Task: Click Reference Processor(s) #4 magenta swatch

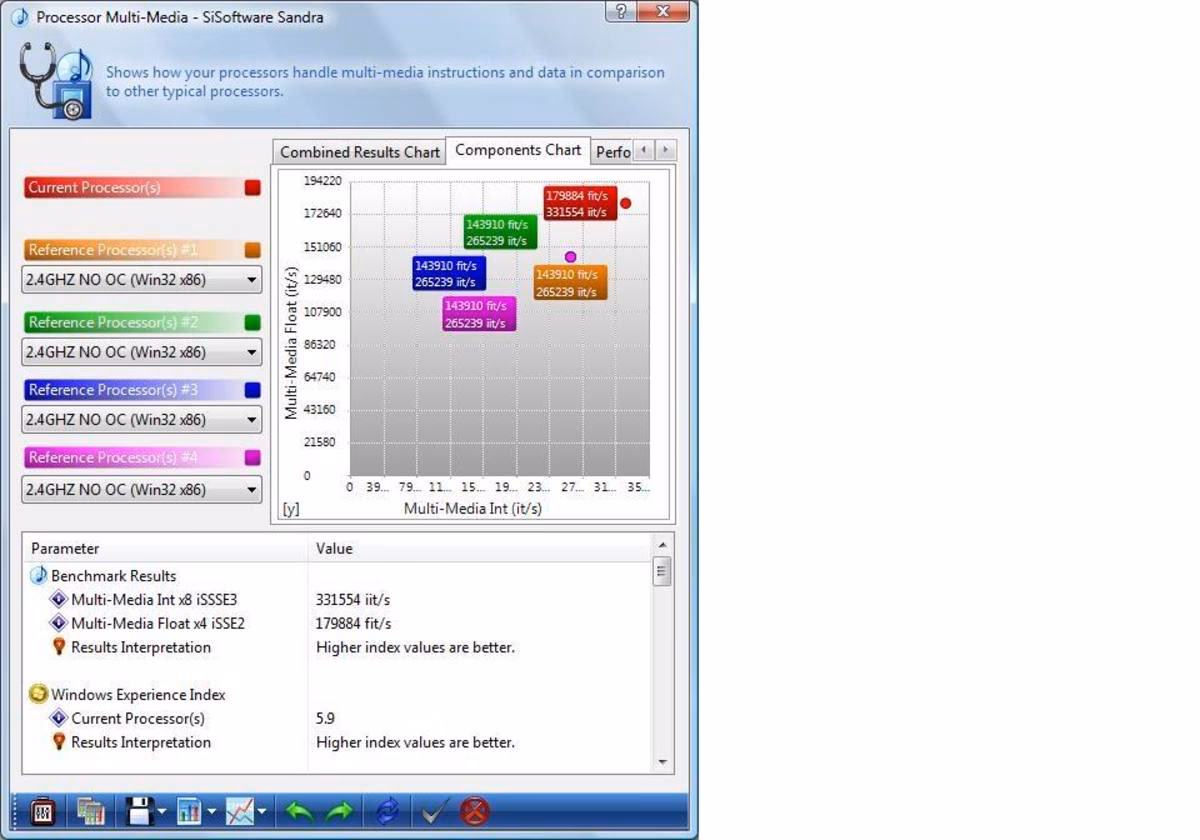Action: click(x=252, y=457)
